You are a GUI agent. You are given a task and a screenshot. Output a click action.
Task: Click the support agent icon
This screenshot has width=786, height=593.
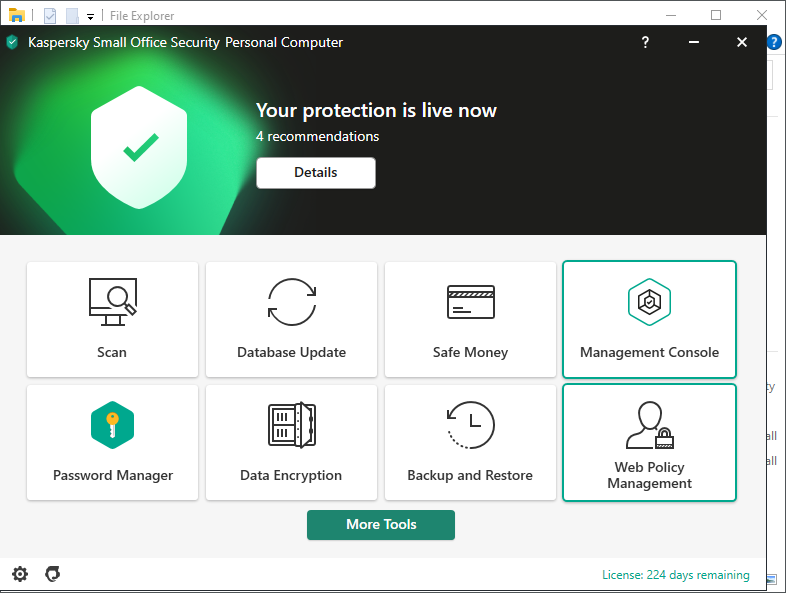[x=53, y=574]
